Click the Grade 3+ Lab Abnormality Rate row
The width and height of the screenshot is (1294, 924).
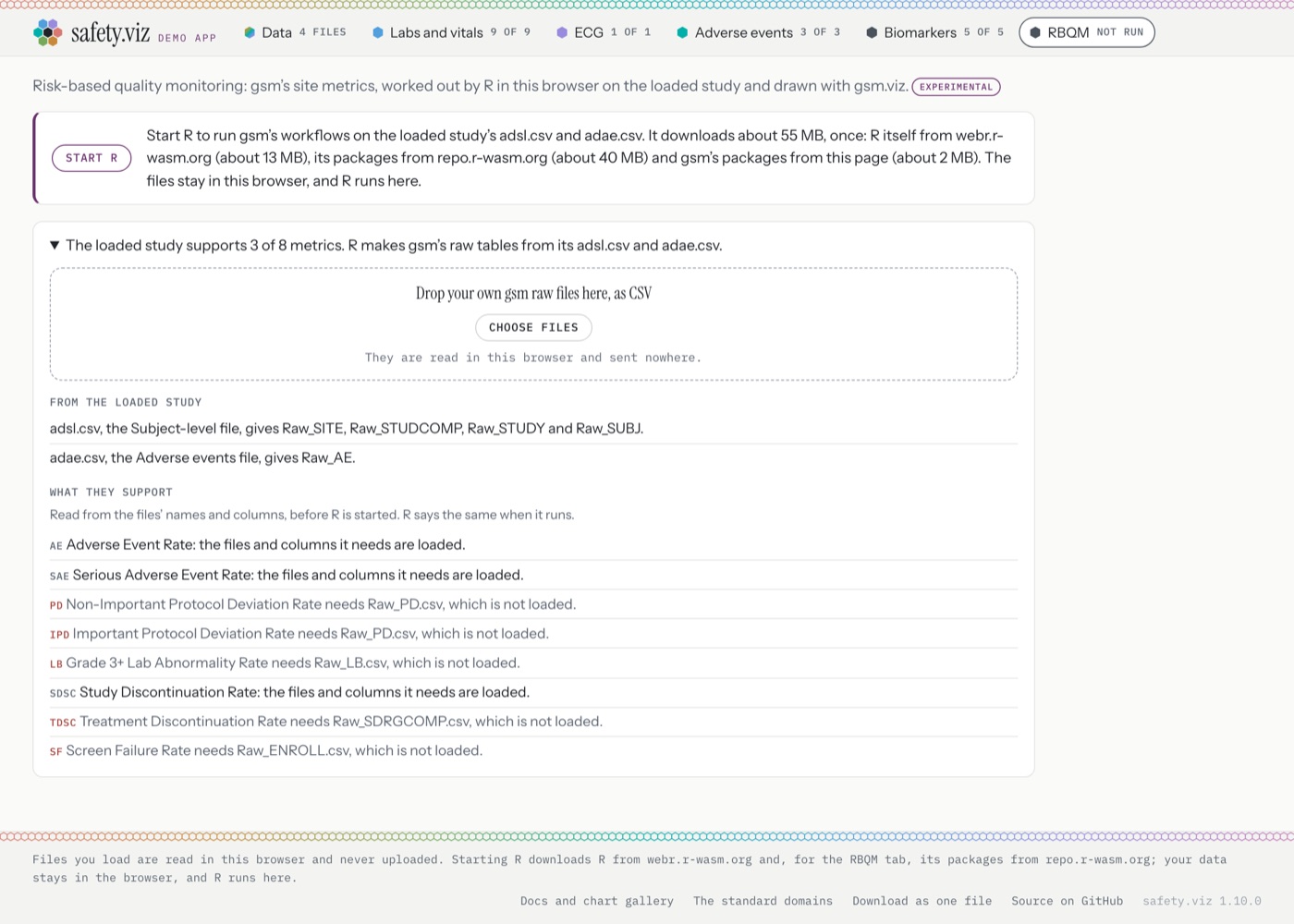[x=533, y=663]
